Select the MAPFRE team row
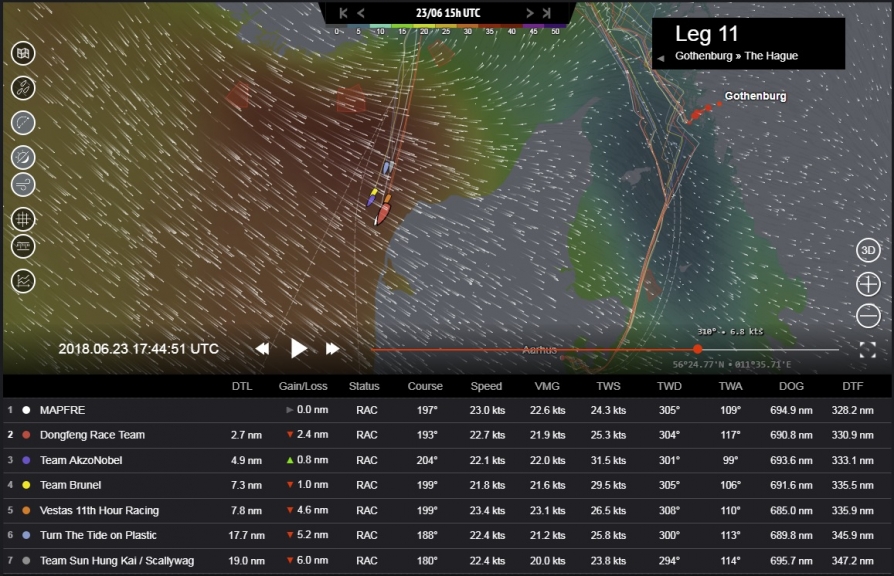The height and width of the screenshot is (576, 894). (447, 410)
